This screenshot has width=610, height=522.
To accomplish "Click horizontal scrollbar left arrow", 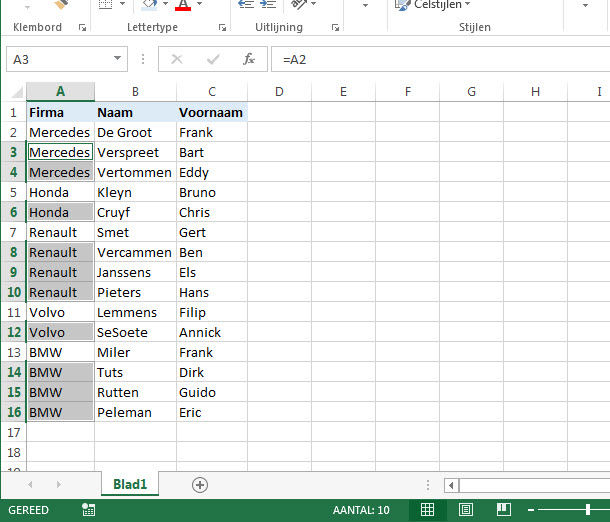I will (x=451, y=485).
